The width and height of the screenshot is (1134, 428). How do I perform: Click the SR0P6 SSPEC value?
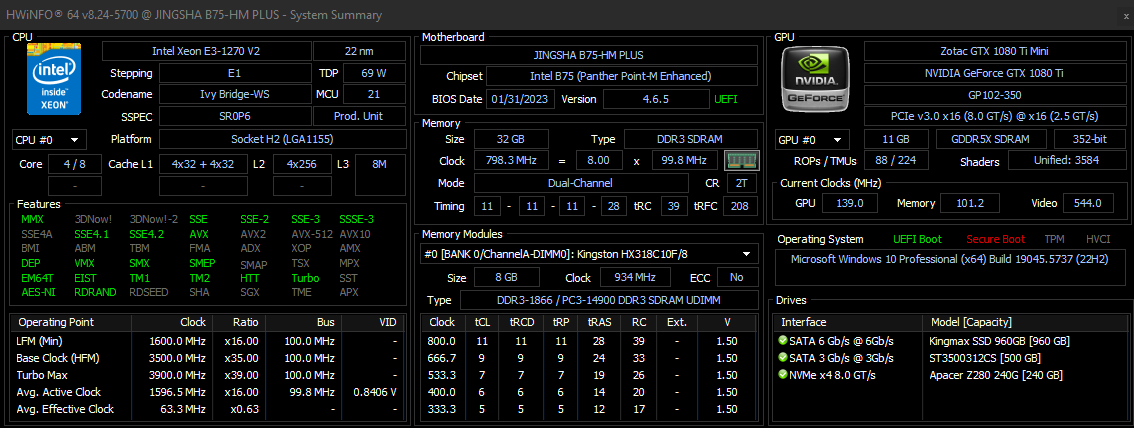tap(234, 116)
